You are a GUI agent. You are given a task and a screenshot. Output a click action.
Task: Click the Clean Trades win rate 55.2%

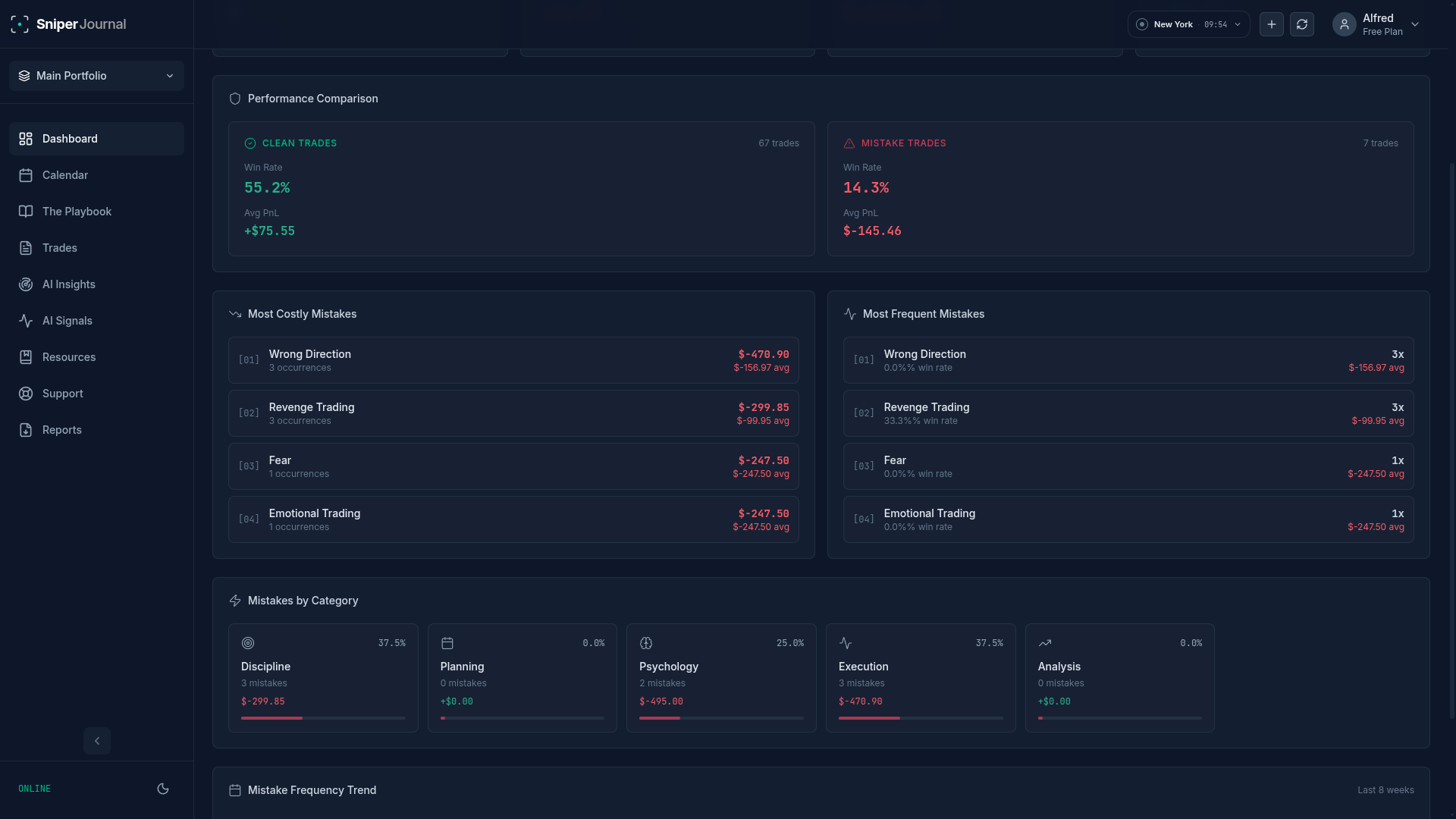(x=267, y=187)
